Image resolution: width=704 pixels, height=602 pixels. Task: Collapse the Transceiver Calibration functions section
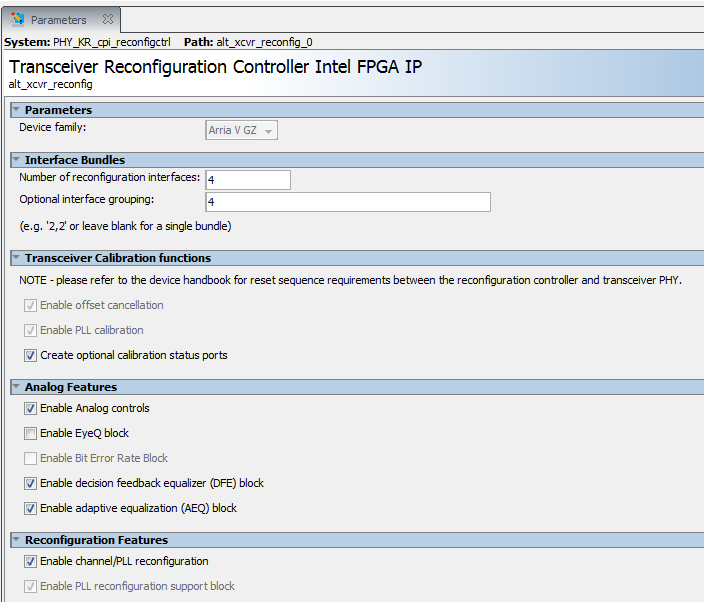pos(16,257)
